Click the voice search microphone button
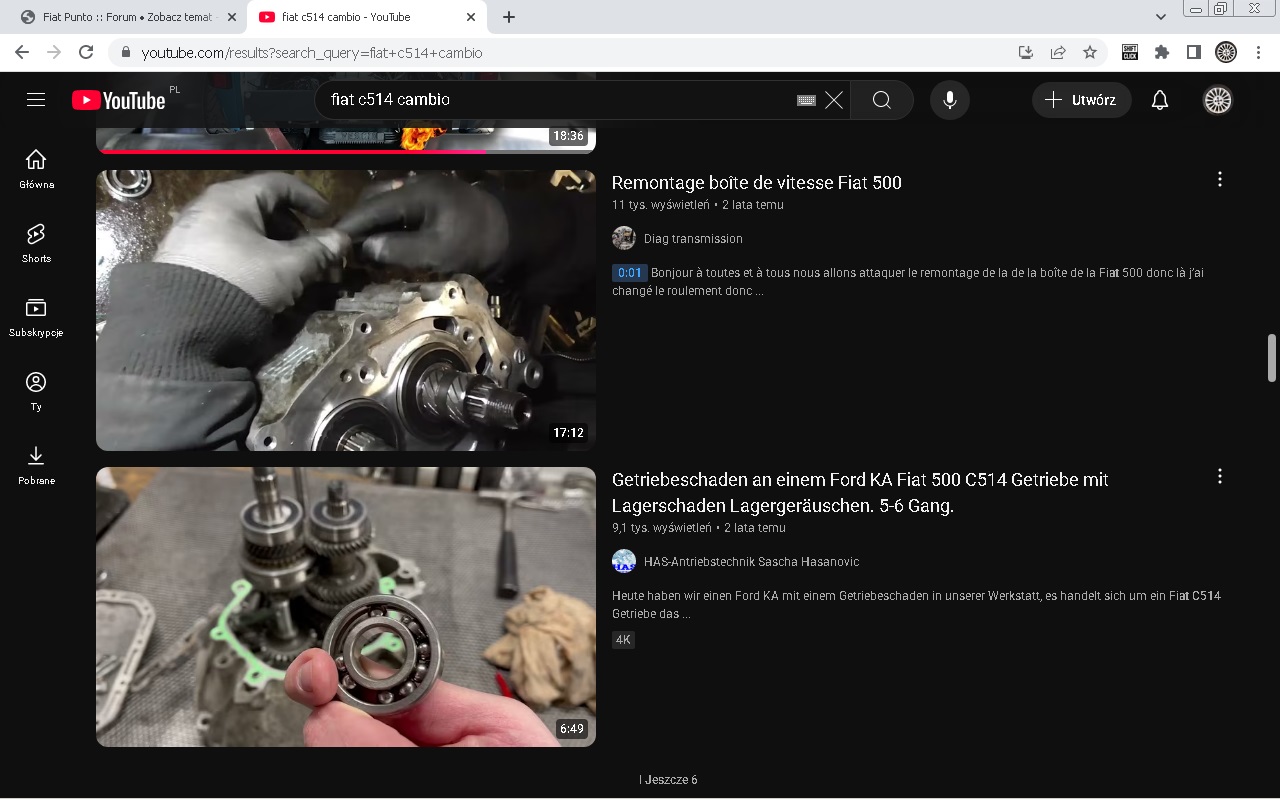This screenshot has width=1280, height=800. (949, 100)
